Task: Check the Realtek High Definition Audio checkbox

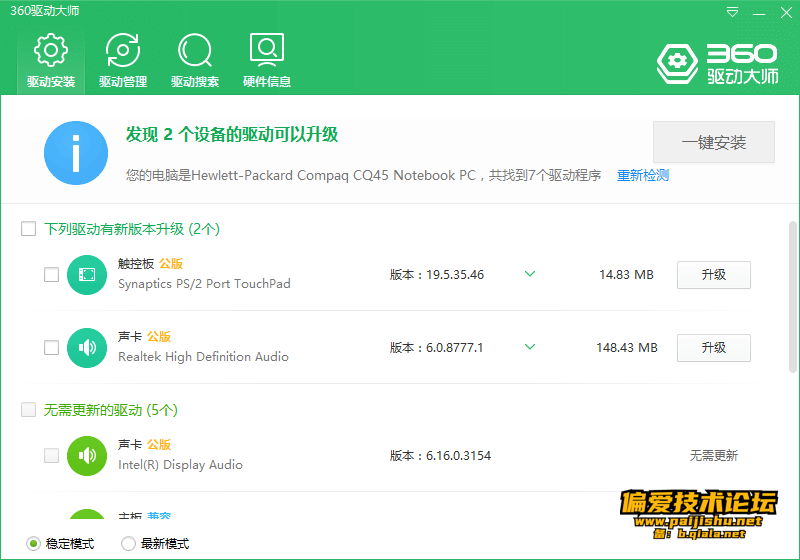Action: [52, 347]
